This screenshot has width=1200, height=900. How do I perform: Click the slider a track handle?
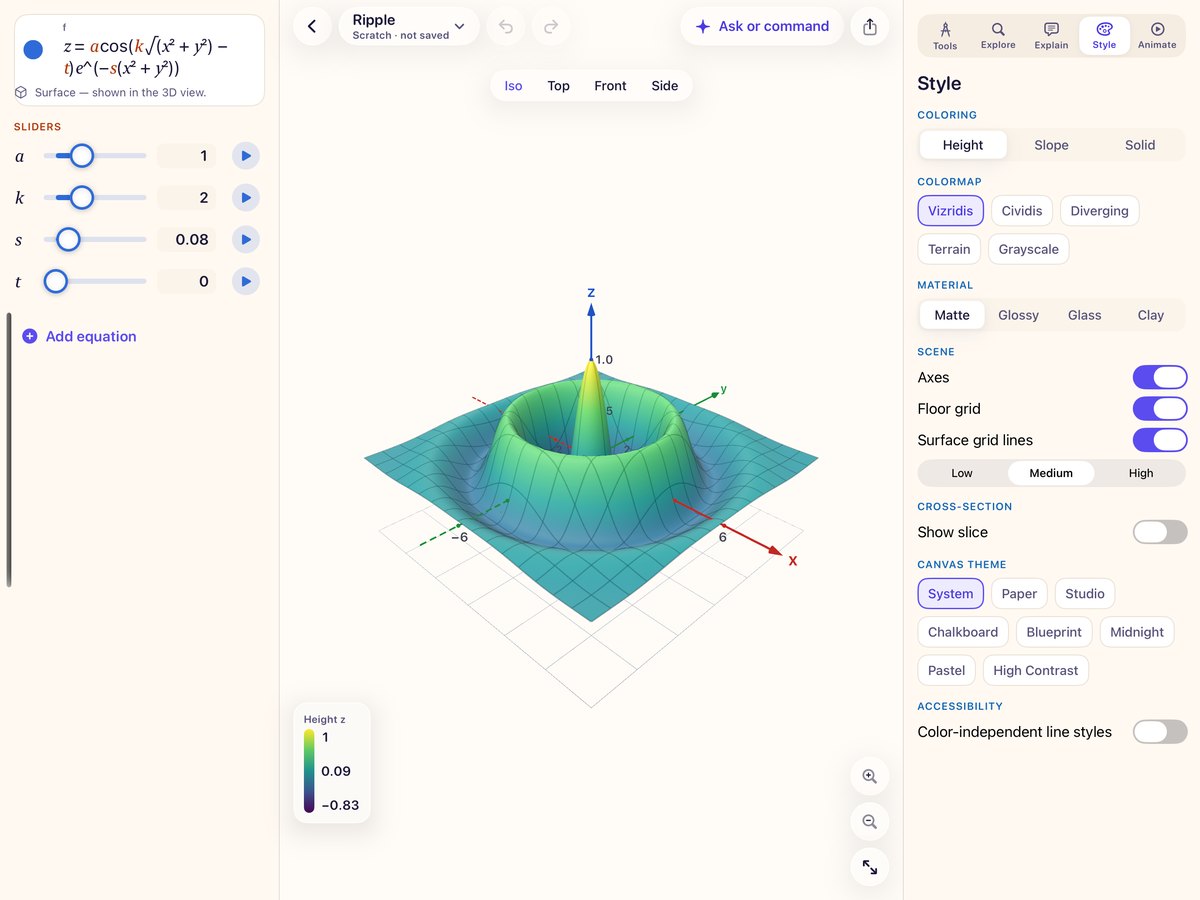82,156
